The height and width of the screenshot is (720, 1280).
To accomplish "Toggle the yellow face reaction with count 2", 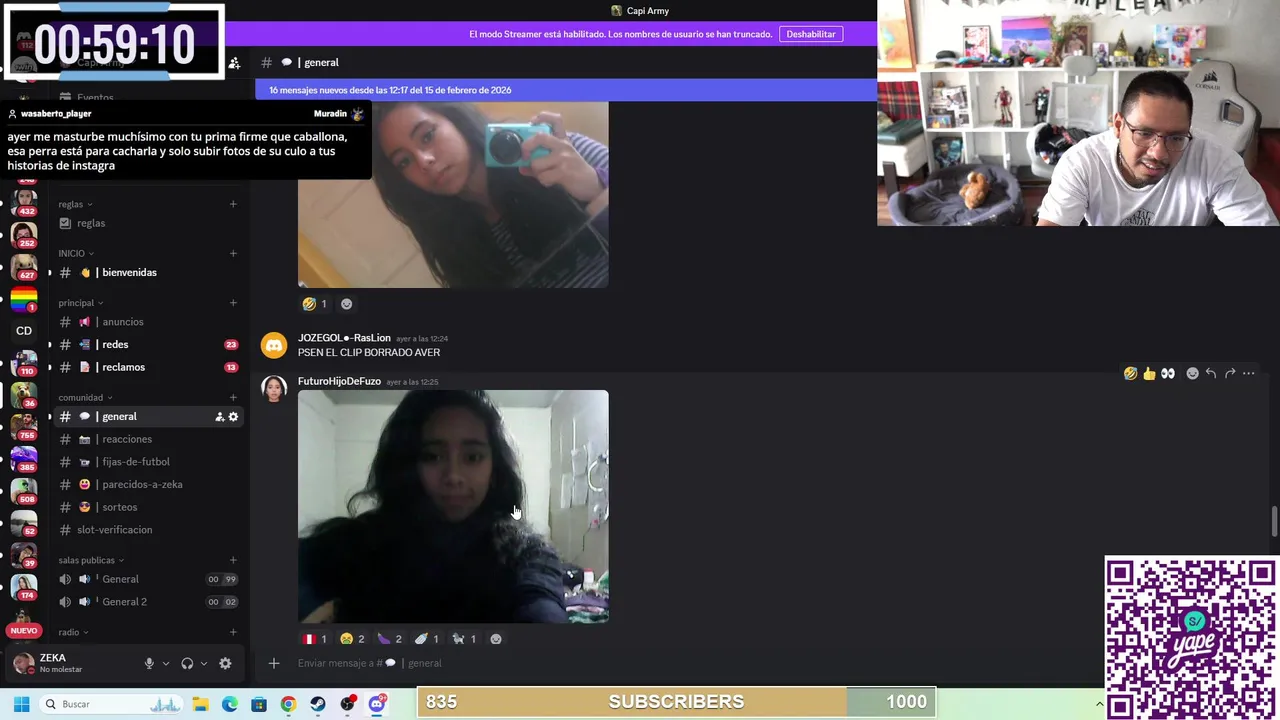I will point(352,639).
